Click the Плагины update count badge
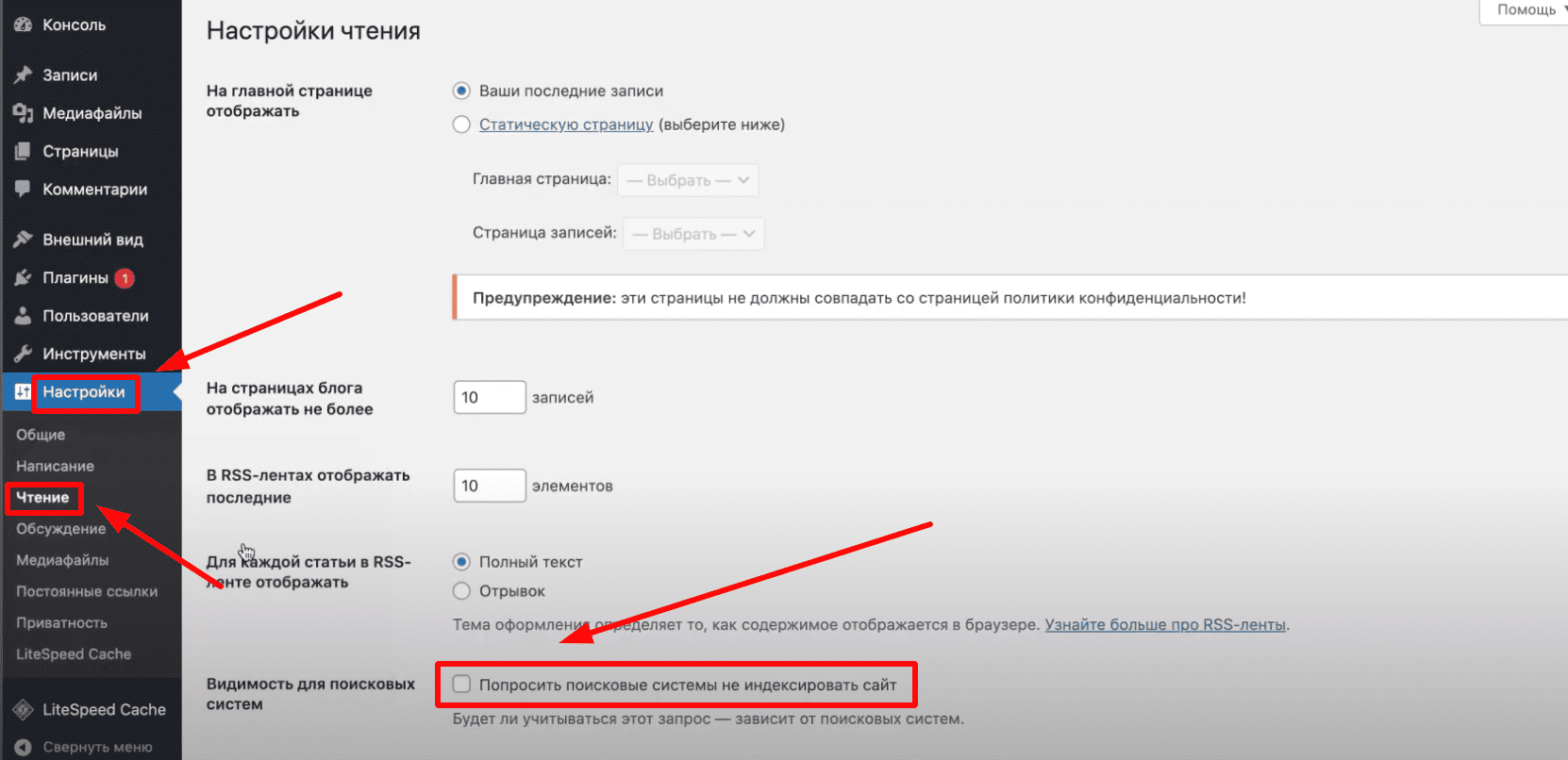This screenshot has height=760, width=1568. click(x=125, y=278)
